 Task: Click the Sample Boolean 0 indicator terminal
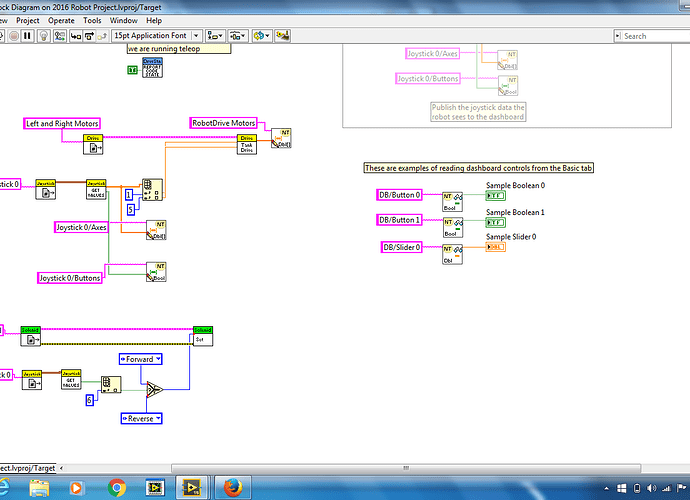pos(495,196)
